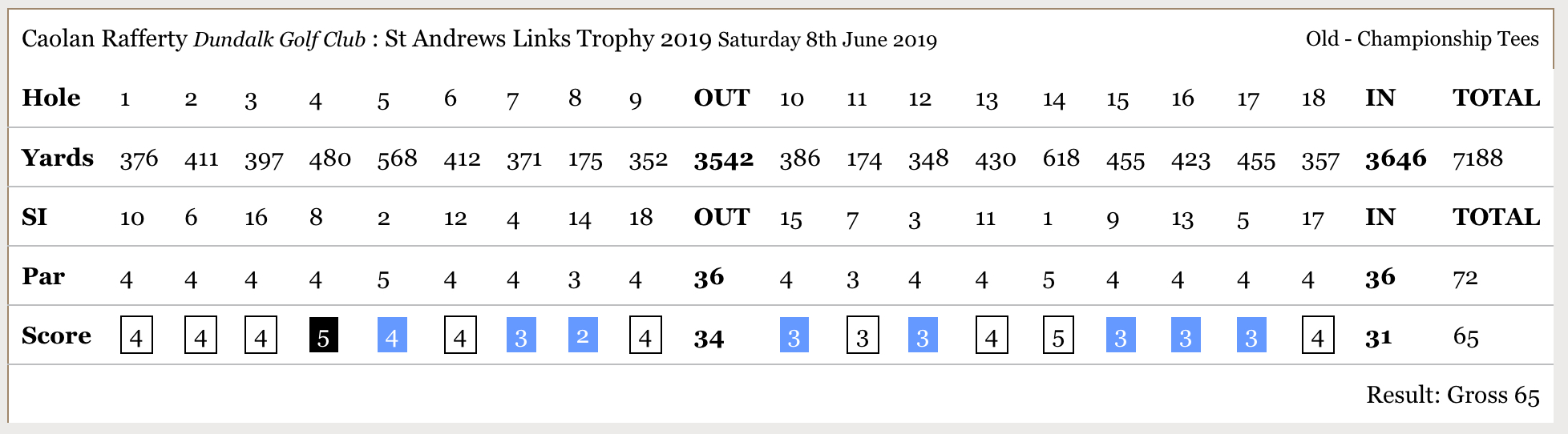Click the back nine score total 31
This screenshot has width=1568, height=434.
[x=1378, y=339]
